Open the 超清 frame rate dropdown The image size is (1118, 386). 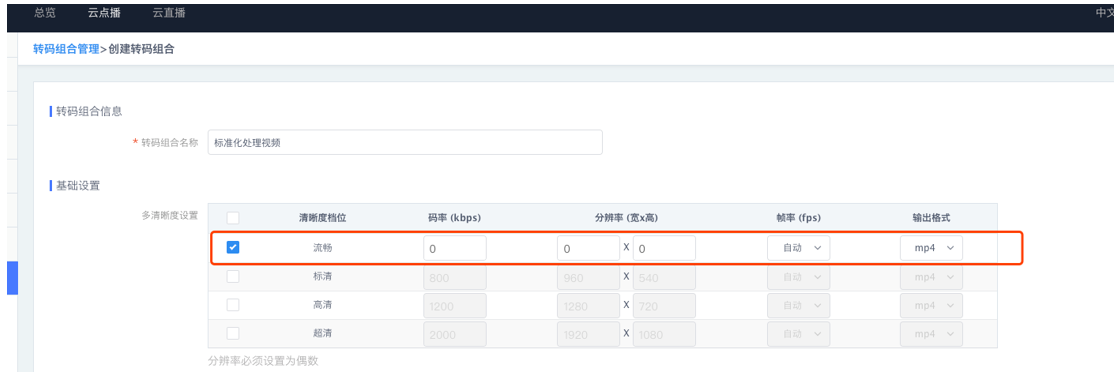click(799, 334)
